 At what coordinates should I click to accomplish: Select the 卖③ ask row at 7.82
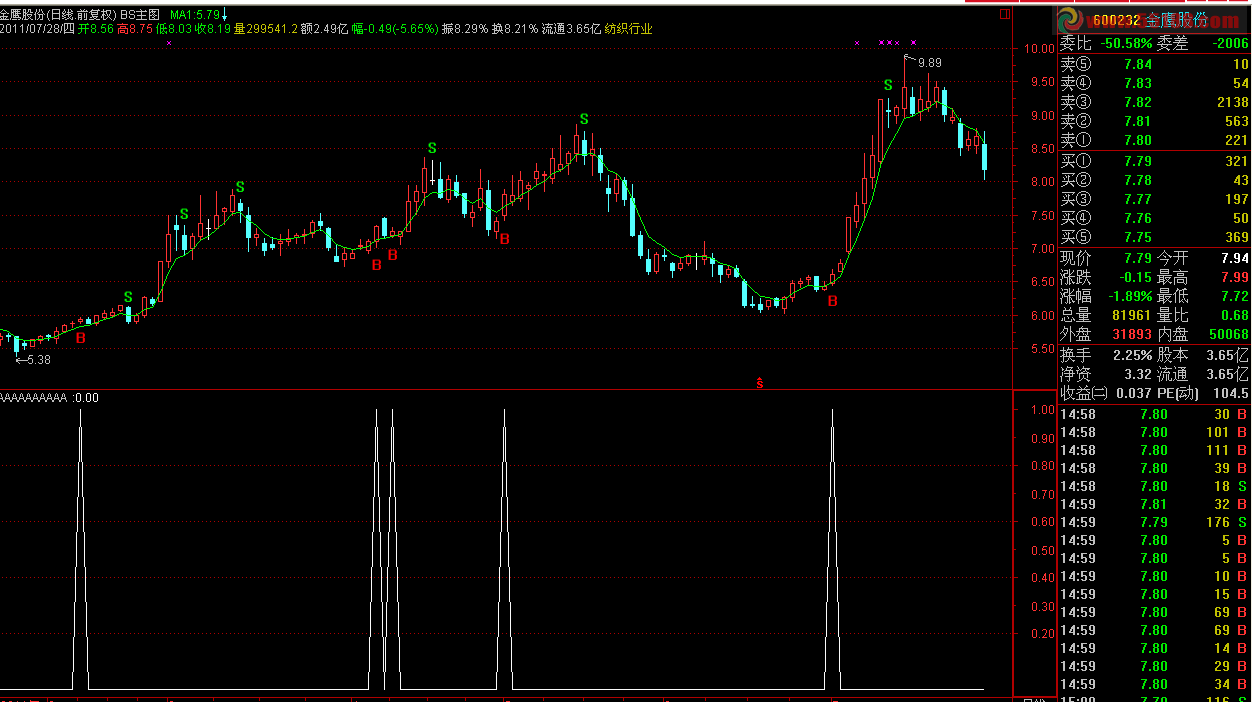pyautogui.click(x=1155, y=103)
